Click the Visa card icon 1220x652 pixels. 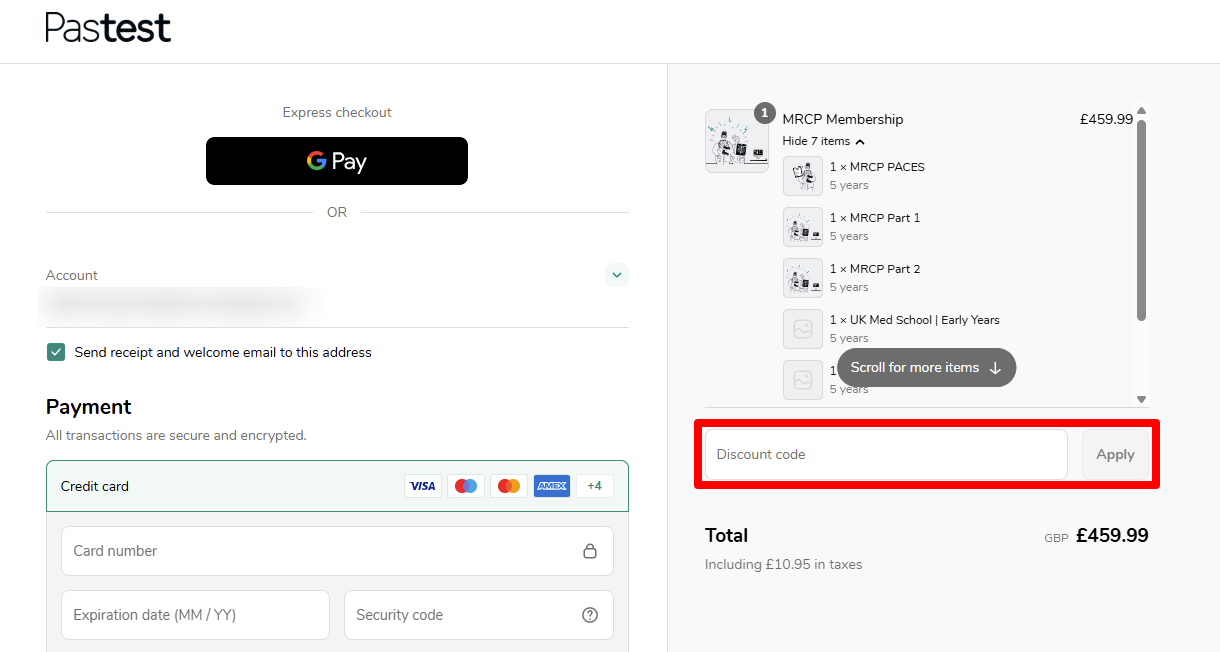click(423, 486)
